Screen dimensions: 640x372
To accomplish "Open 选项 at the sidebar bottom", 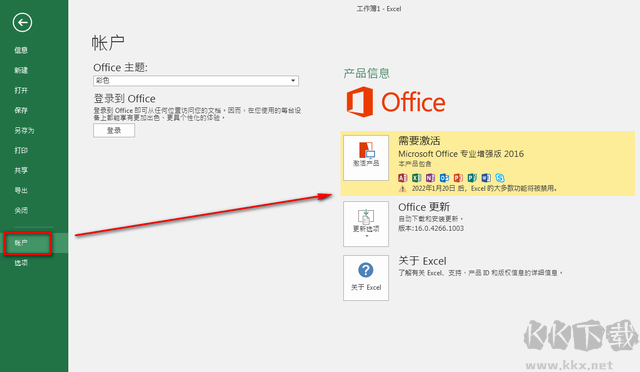I will [x=21, y=263].
